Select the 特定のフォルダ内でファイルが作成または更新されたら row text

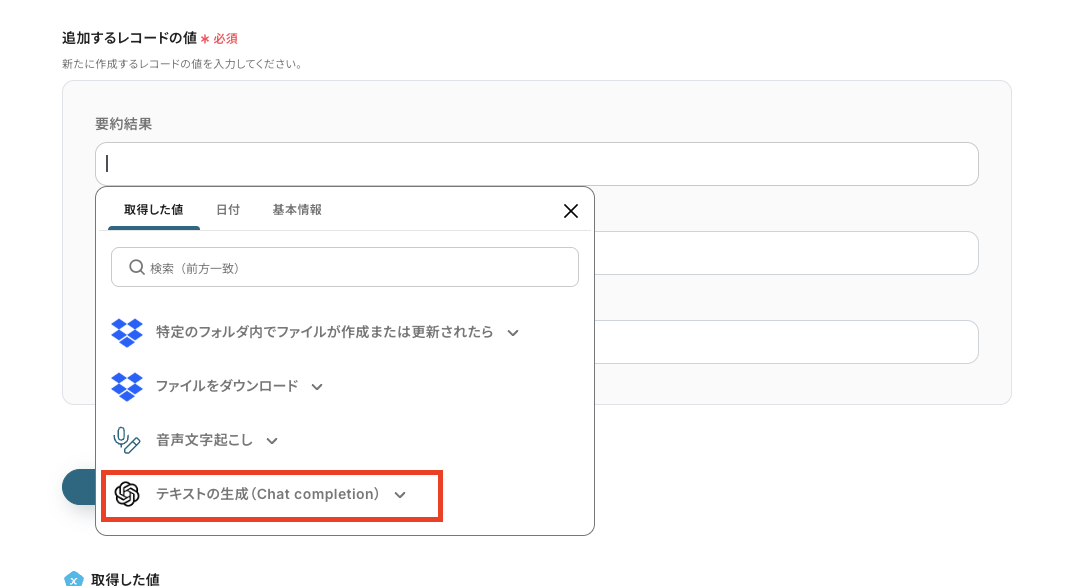point(324,332)
